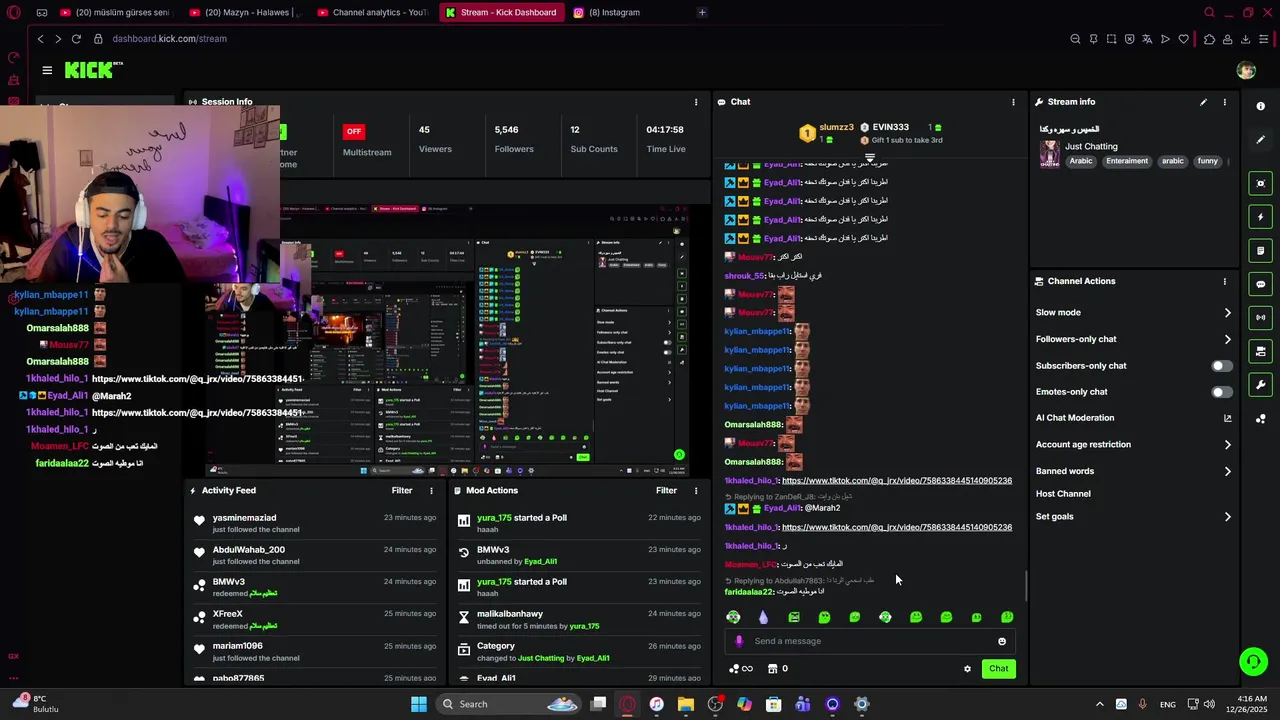The image size is (1280, 720).
Task: Open browser downloads icon
Action: (x=1246, y=39)
